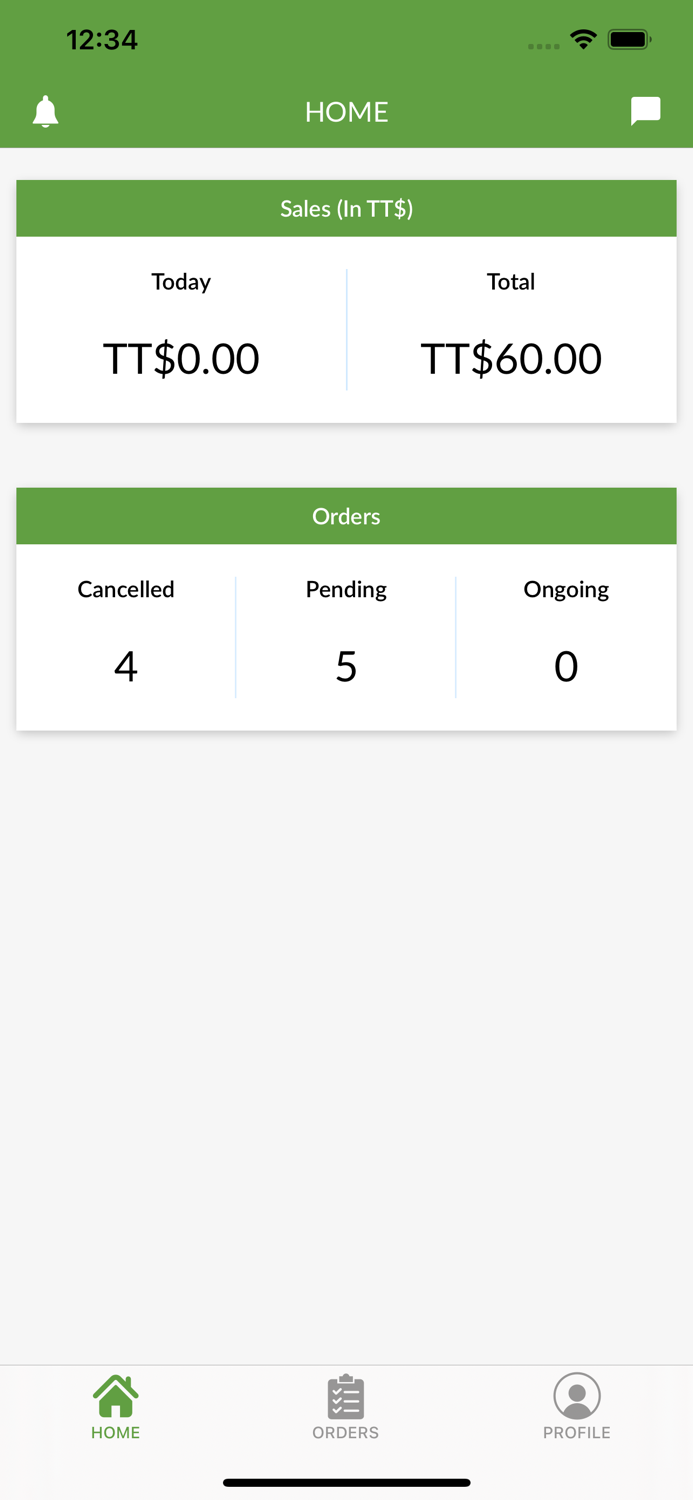Open the PROFILE tab
693x1500 pixels.
point(577,1406)
